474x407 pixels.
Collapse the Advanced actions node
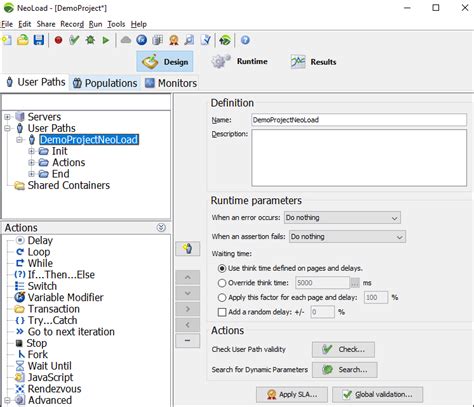[7, 400]
